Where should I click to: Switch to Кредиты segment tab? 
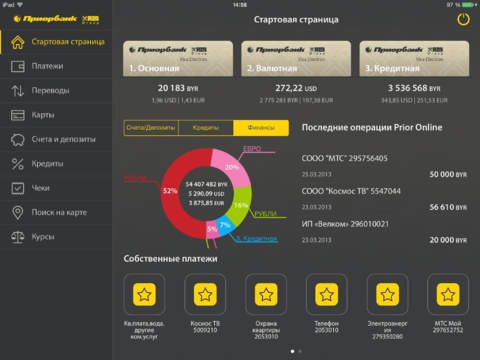[206, 128]
